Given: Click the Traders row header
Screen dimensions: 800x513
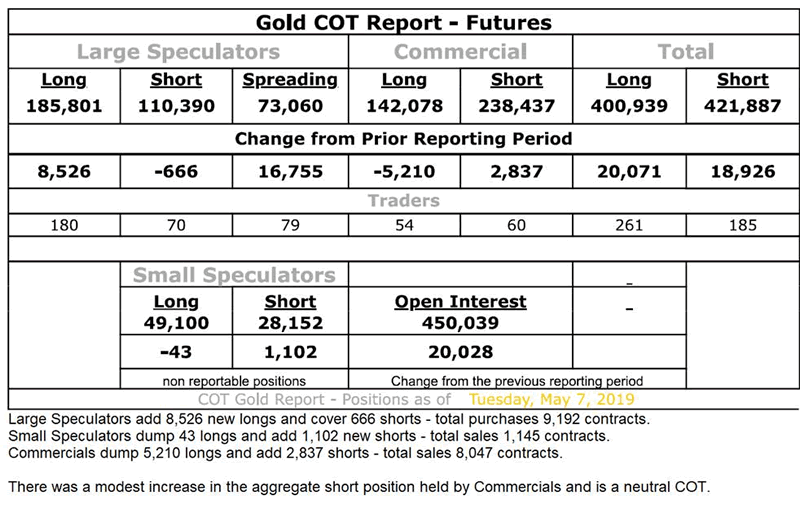Looking at the screenshot, I should [x=403, y=202].
